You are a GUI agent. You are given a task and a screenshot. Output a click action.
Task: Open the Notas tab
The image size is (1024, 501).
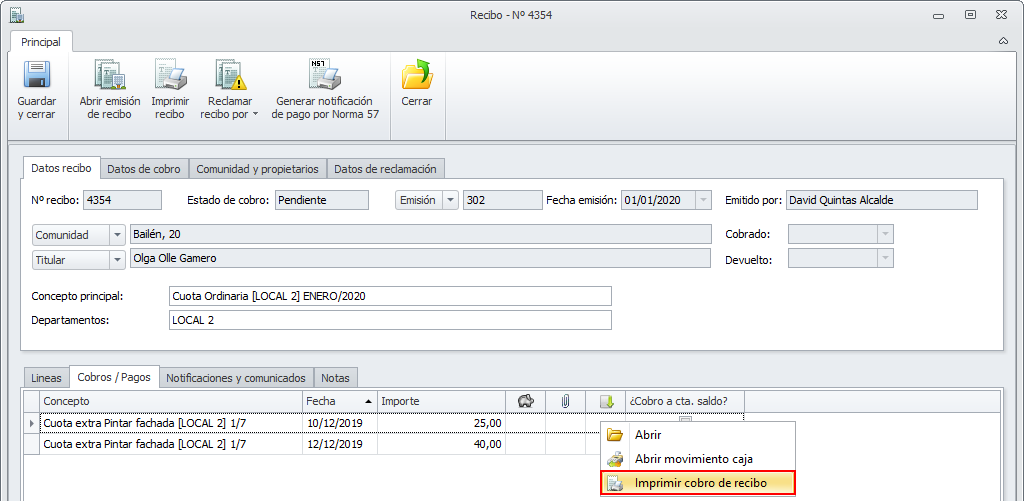tap(336, 378)
